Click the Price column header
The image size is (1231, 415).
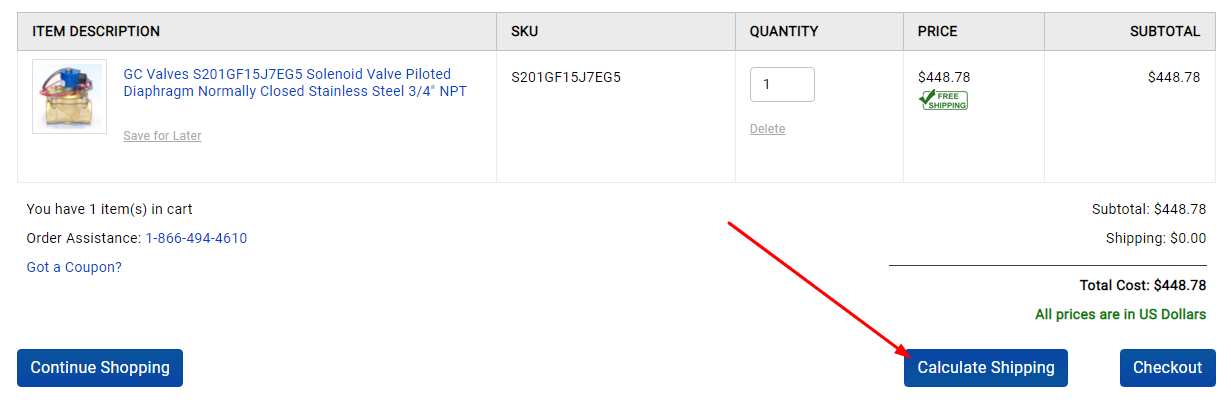937,31
